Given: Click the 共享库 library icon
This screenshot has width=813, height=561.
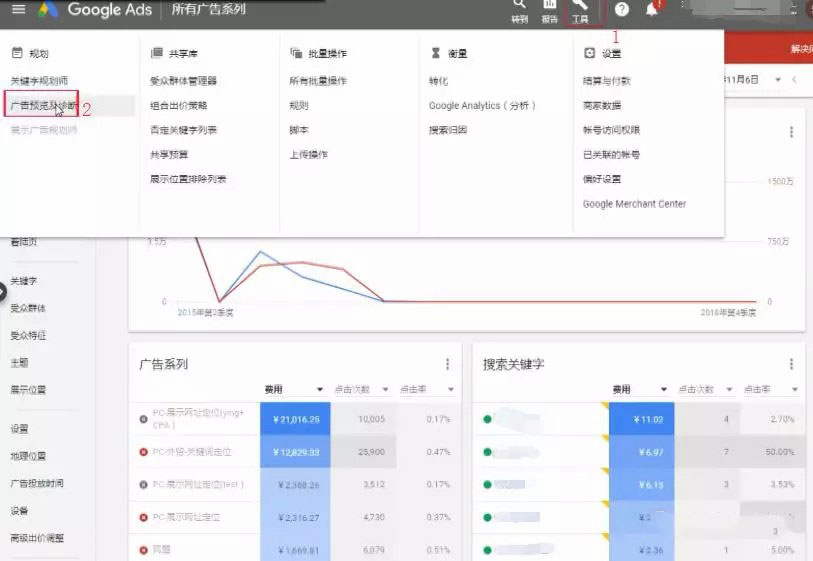Looking at the screenshot, I should coord(157,53).
